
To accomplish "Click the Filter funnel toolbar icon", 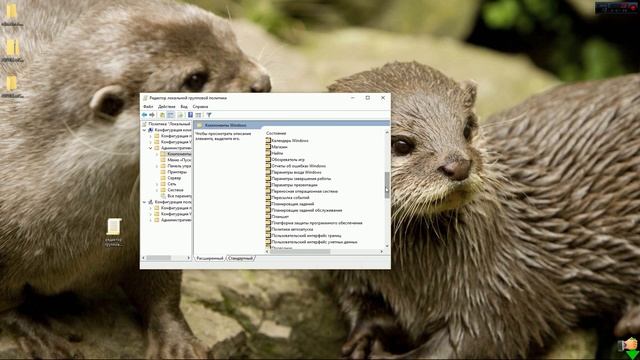I will coord(209,115).
